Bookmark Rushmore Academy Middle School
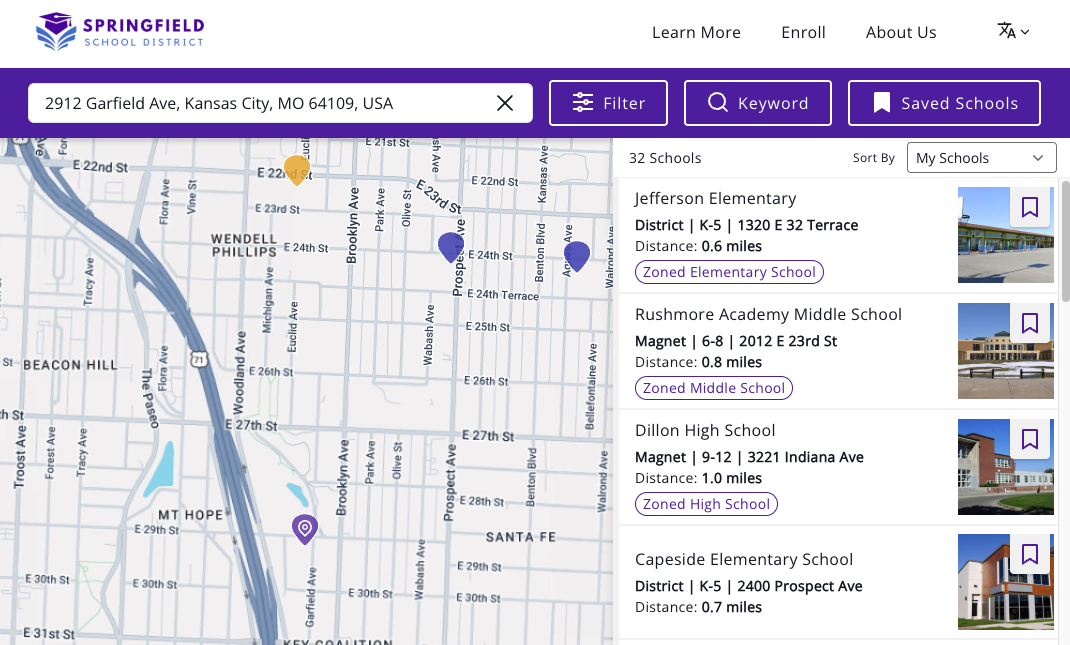This screenshot has width=1070, height=645. tap(1030, 323)
